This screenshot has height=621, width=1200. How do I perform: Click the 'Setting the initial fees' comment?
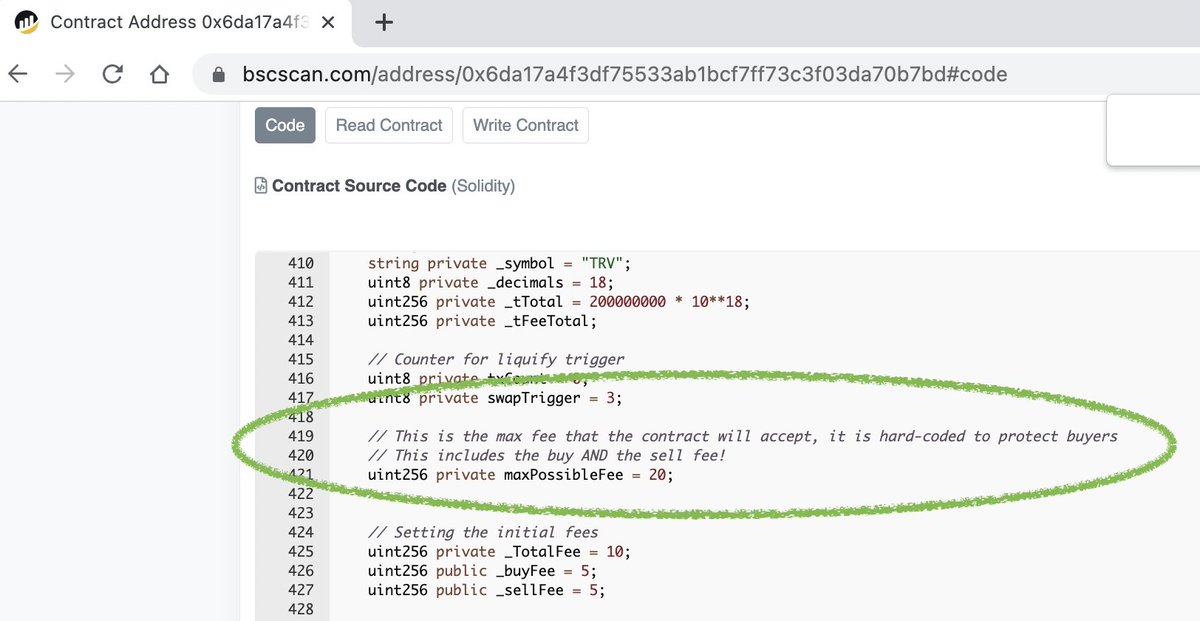tap(483, 532)
